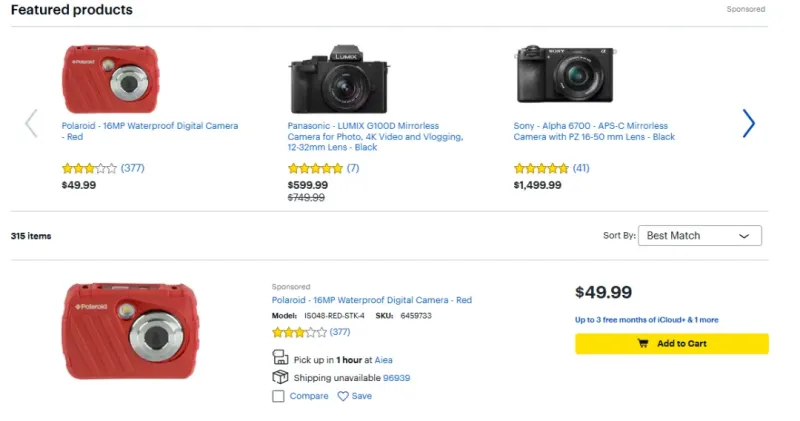800x421 pixels.
Task: Click star rating of featured Polaroid camera
Action: (x=89, y=168)
